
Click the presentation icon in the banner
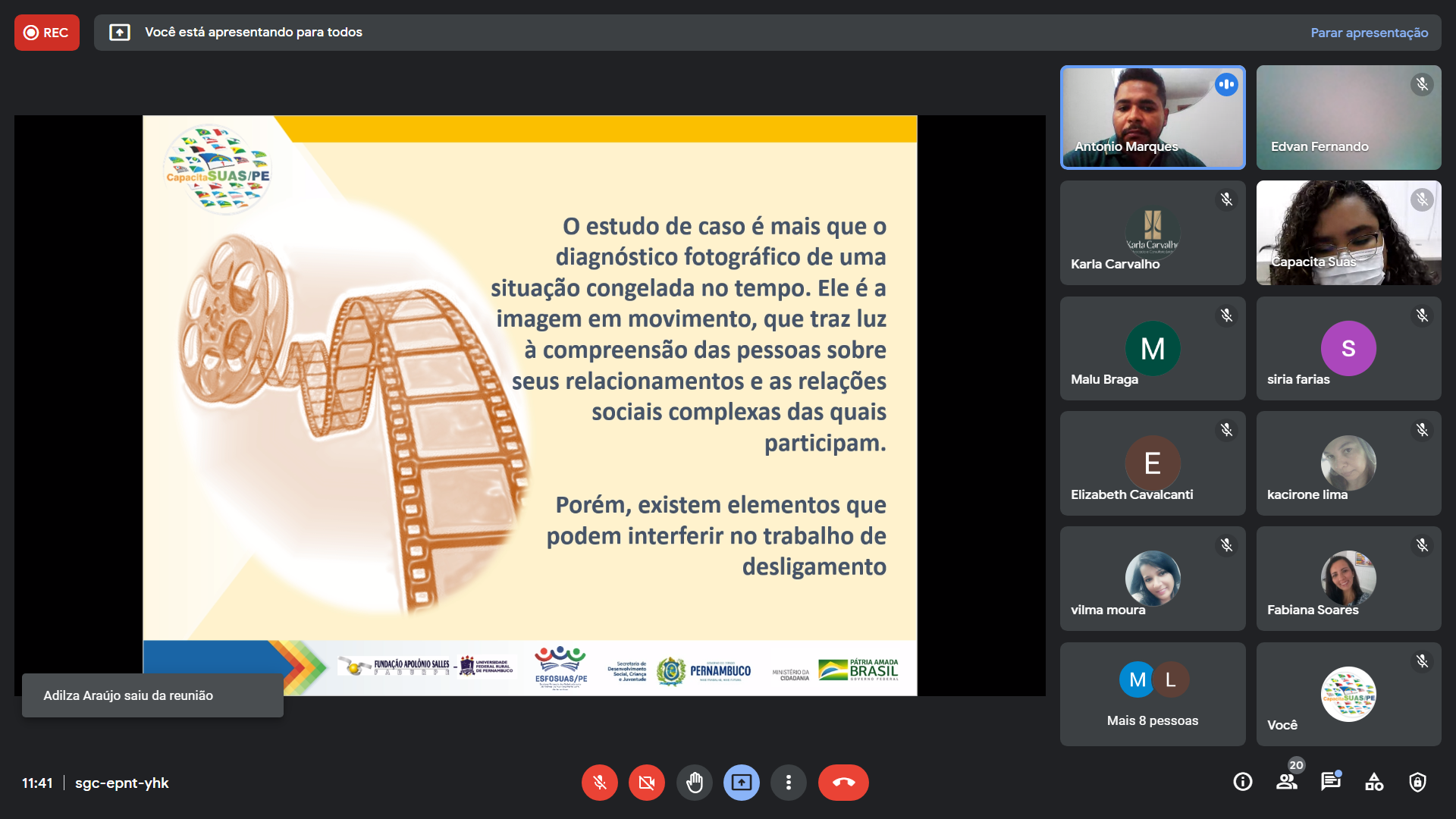click(120, 33)
